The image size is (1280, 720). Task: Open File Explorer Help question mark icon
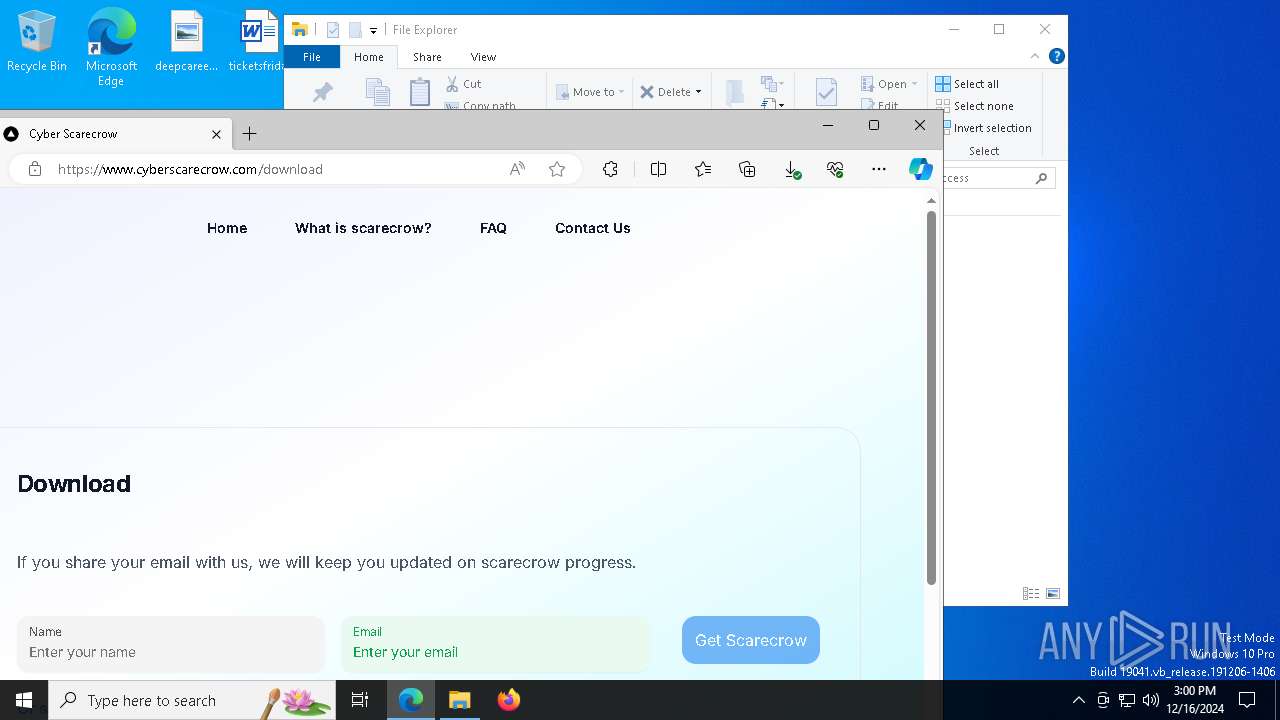(1056, 56)
